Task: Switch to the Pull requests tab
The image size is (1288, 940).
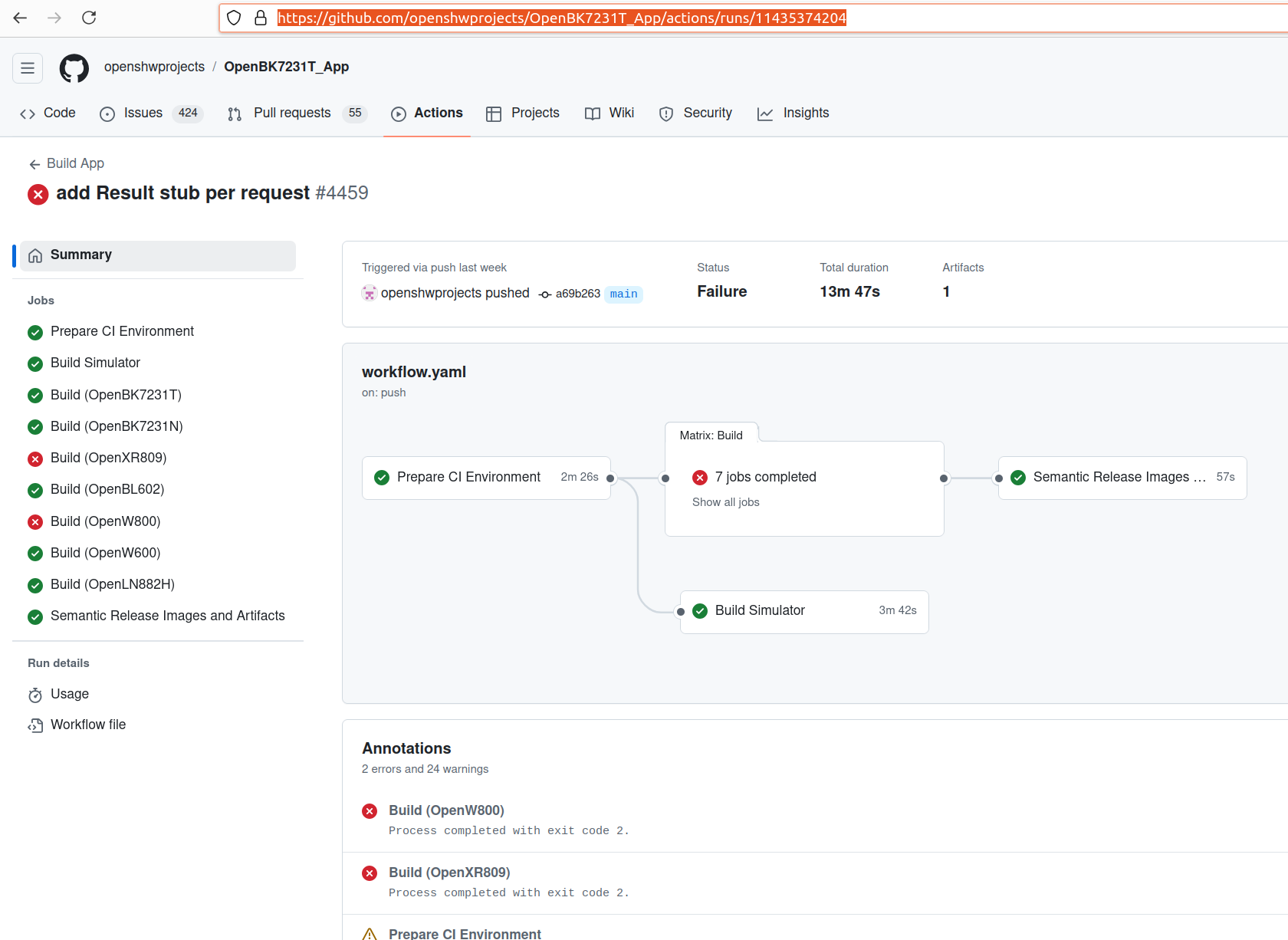Action: 297,113
